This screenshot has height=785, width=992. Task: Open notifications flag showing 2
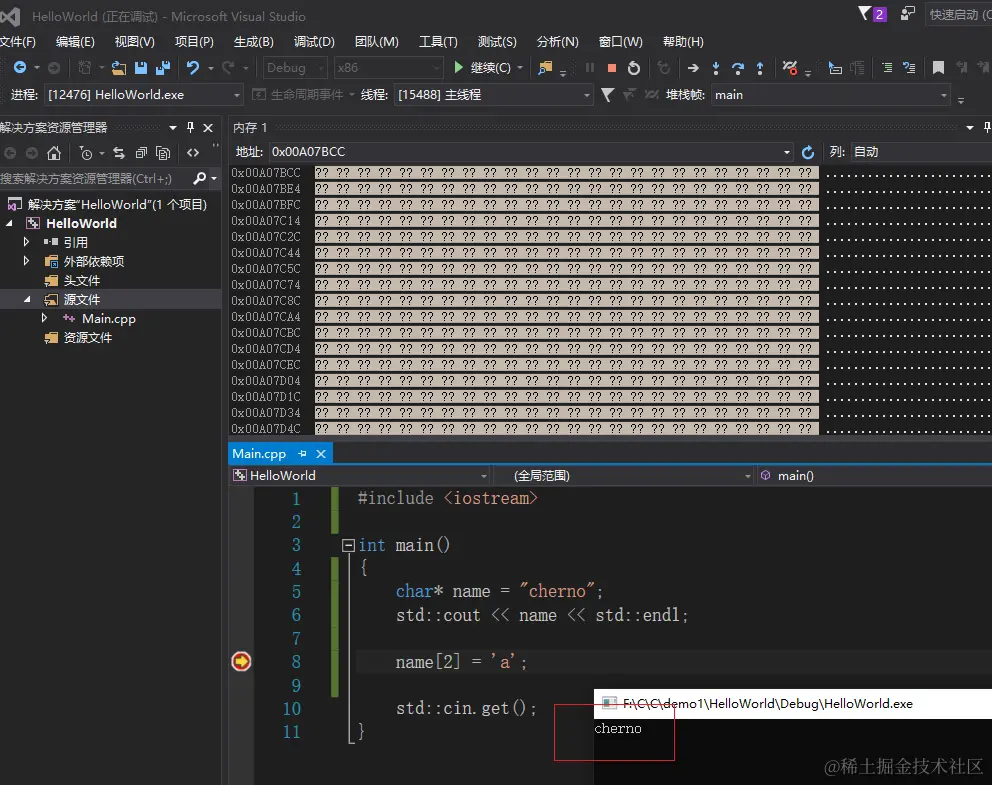872,14
